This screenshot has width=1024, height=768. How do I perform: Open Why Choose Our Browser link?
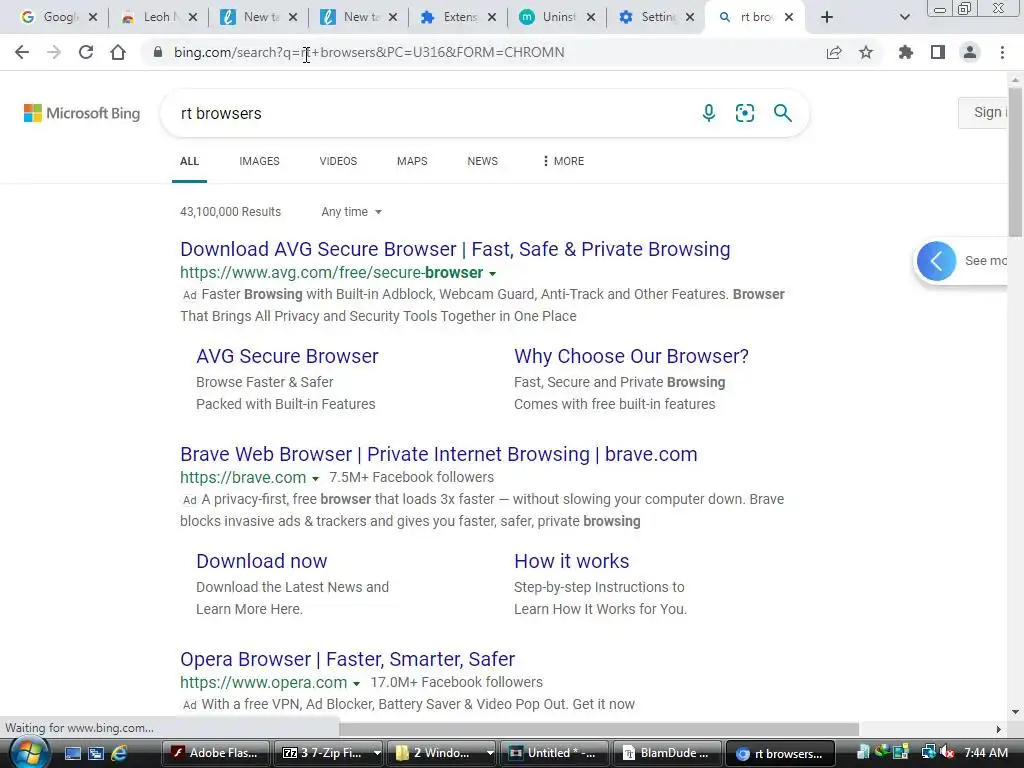pyautogui.click(x=632, y=356)
